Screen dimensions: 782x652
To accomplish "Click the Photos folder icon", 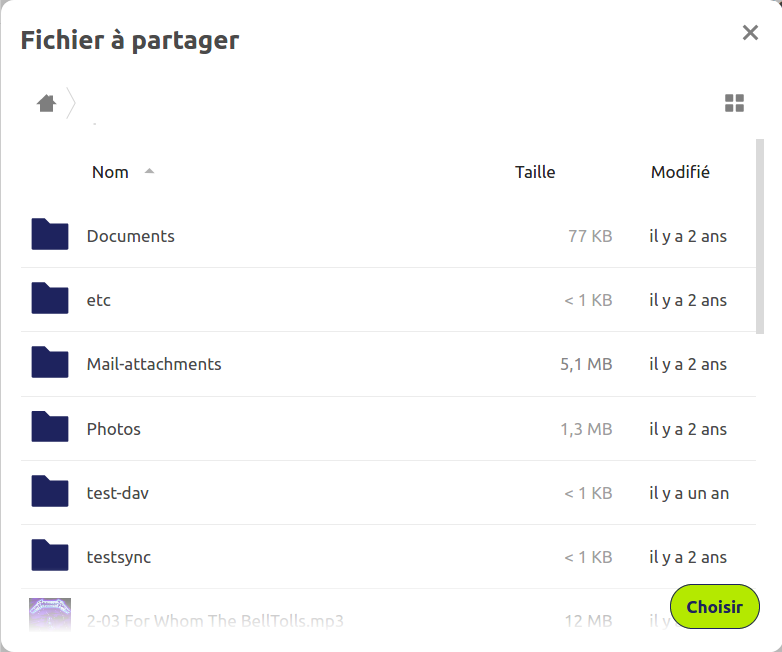I will tap(50, 428).
